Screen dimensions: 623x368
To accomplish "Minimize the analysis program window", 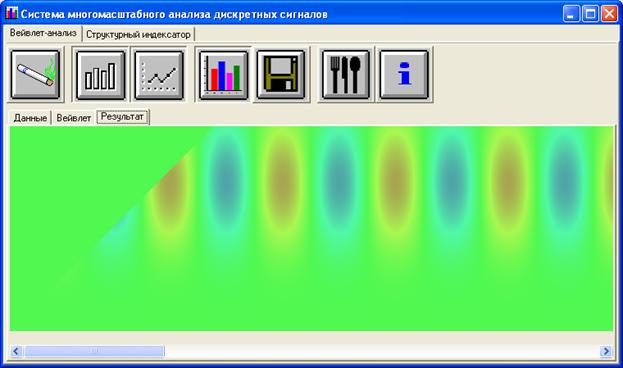I will click(x=571, y=14).
